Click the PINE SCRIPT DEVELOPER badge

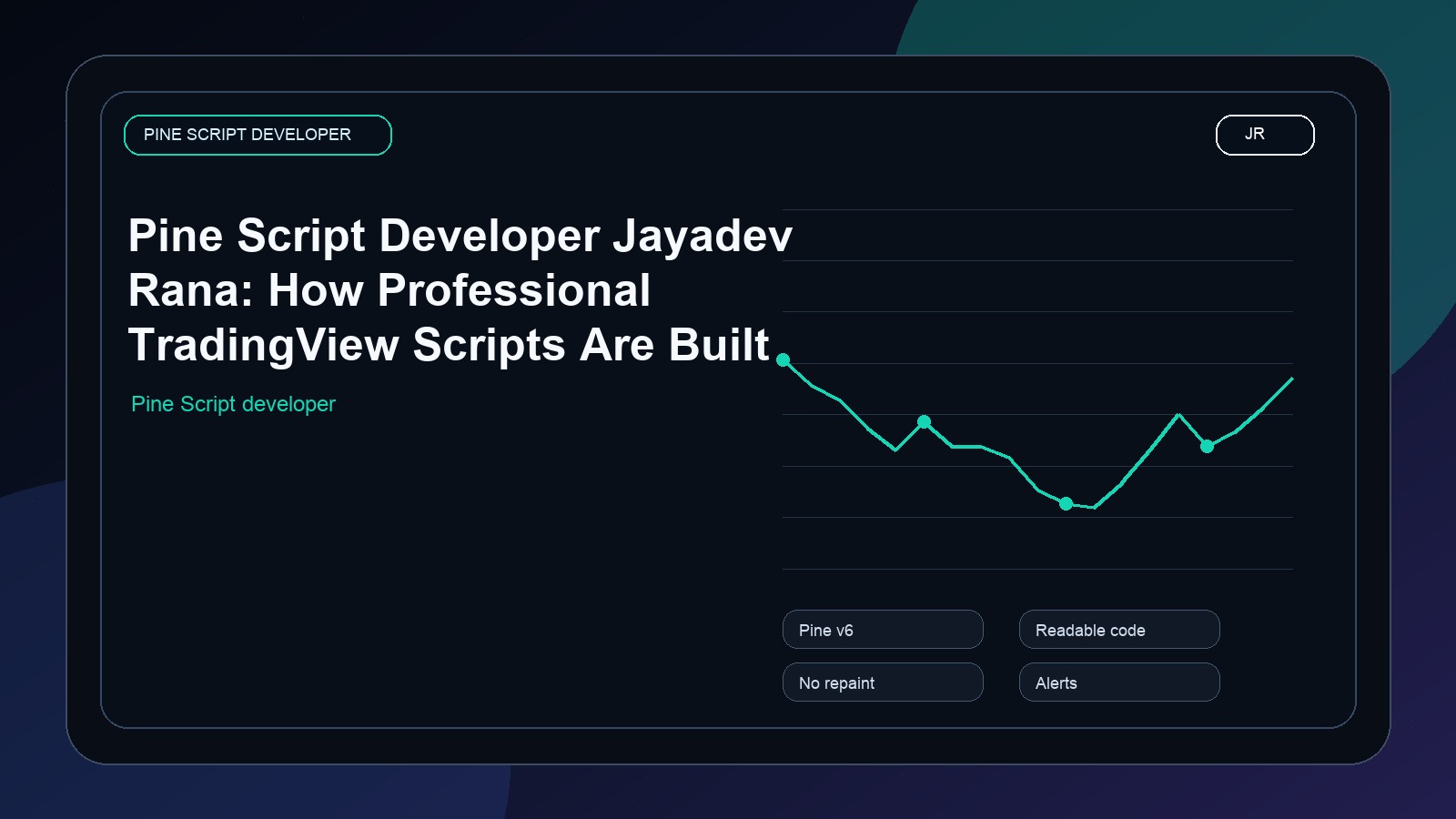[258, 134]
